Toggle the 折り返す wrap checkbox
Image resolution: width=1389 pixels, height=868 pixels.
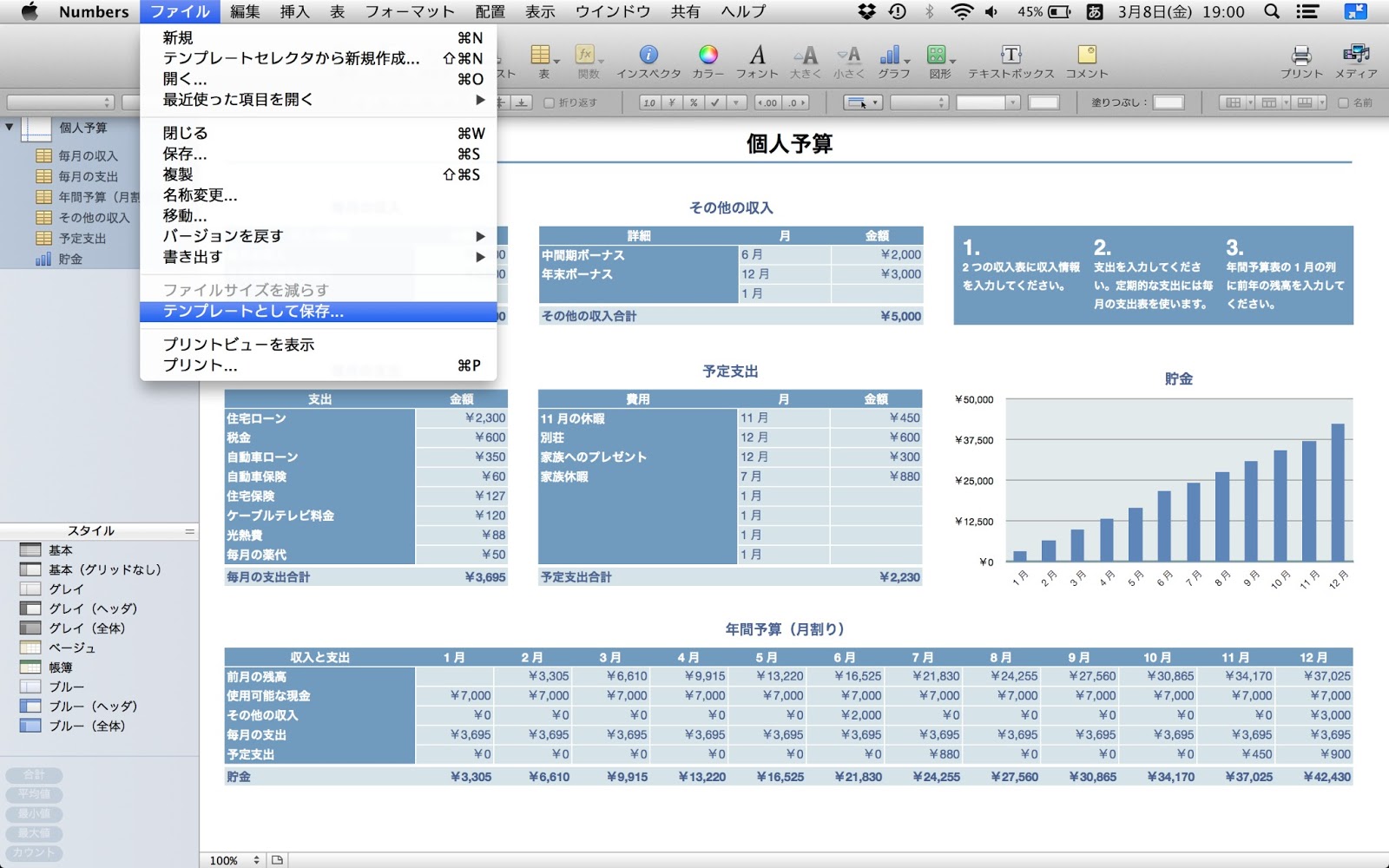point(549,102)
